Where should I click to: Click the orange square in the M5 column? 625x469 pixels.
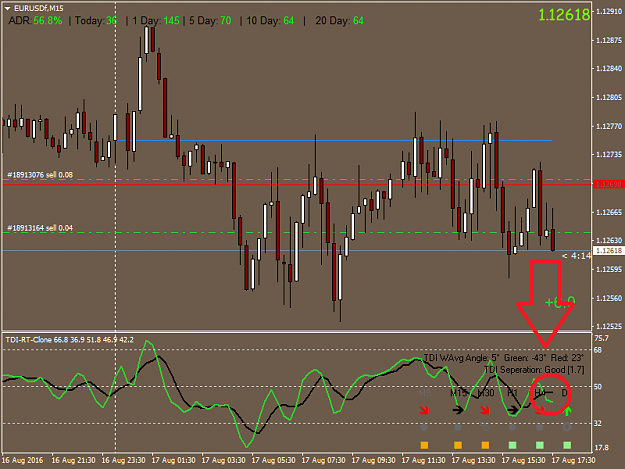coord(424,445)
